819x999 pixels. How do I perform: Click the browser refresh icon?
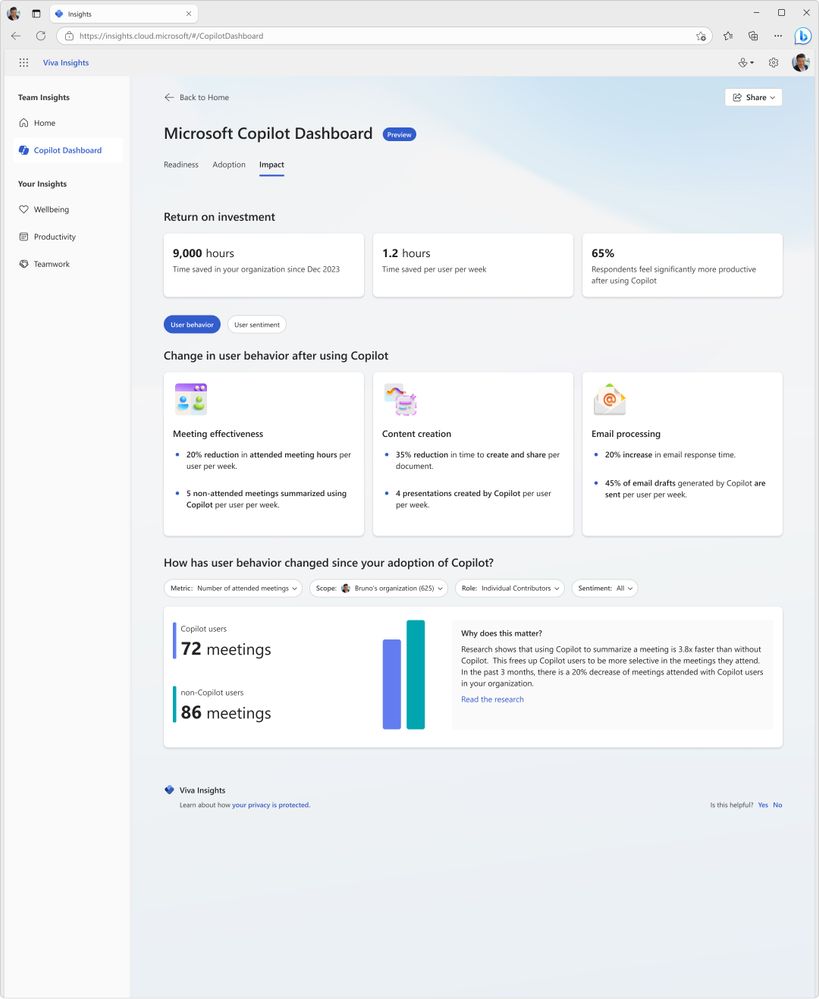(41, 36)
